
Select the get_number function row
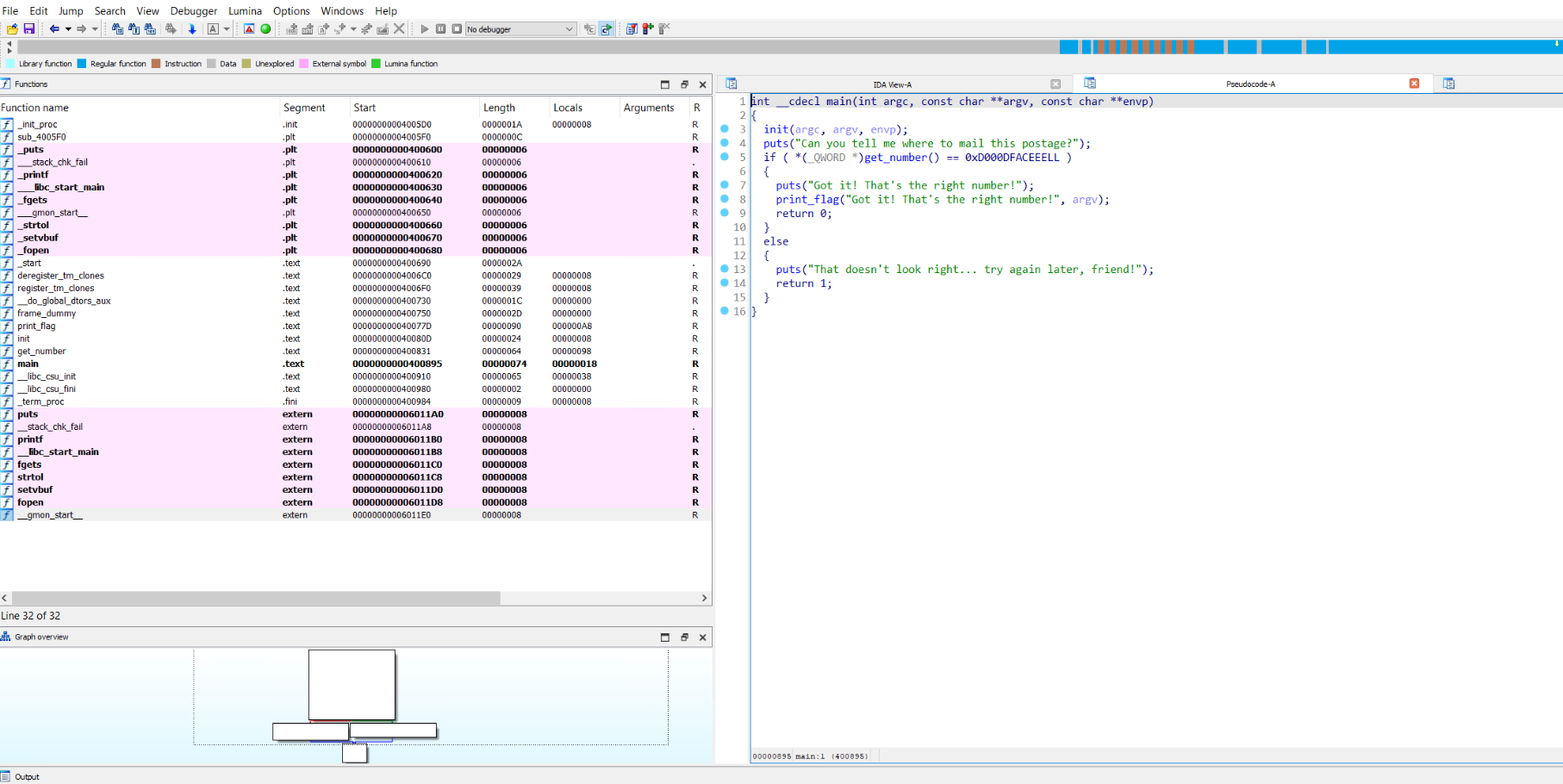pyautogui.click(x=355, y=351)
